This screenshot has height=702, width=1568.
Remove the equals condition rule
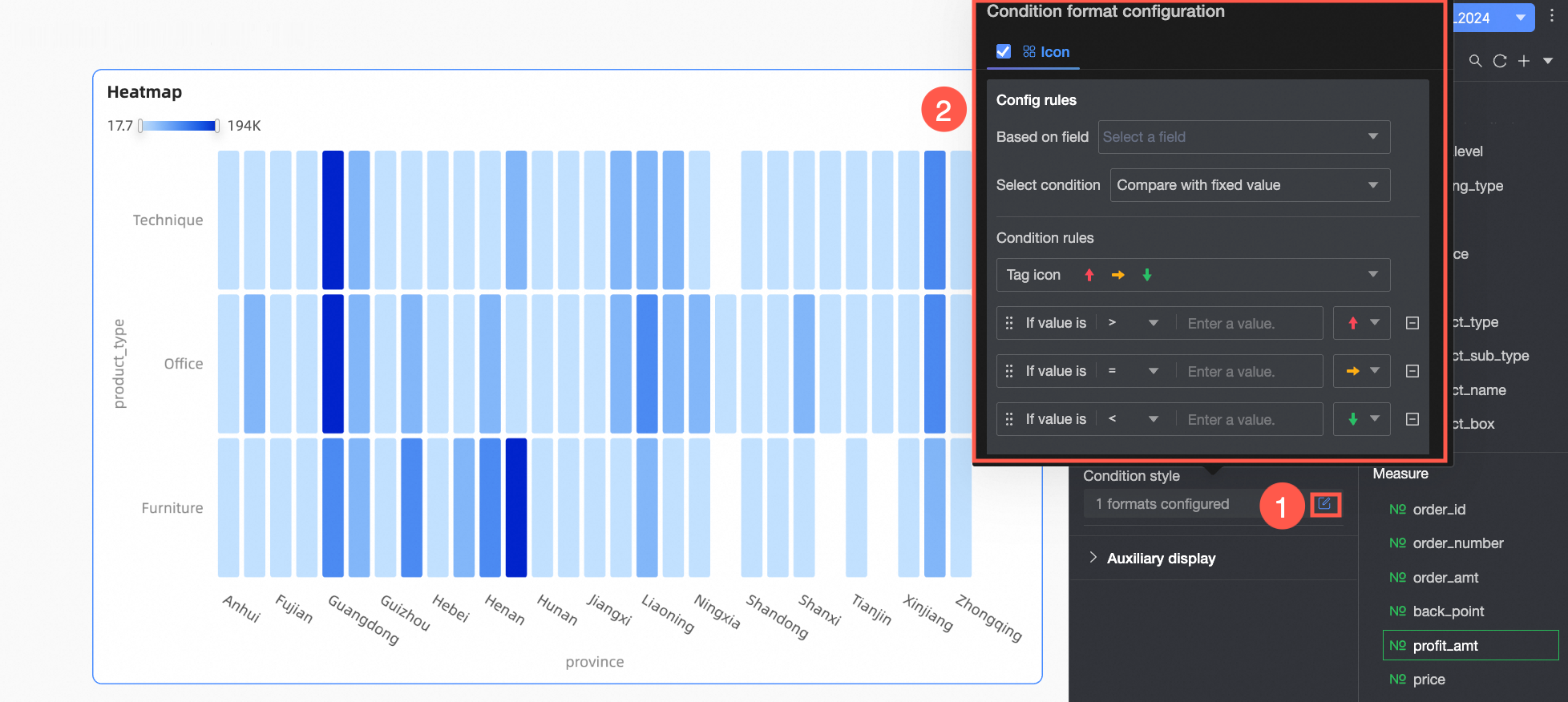(1412, 371)
